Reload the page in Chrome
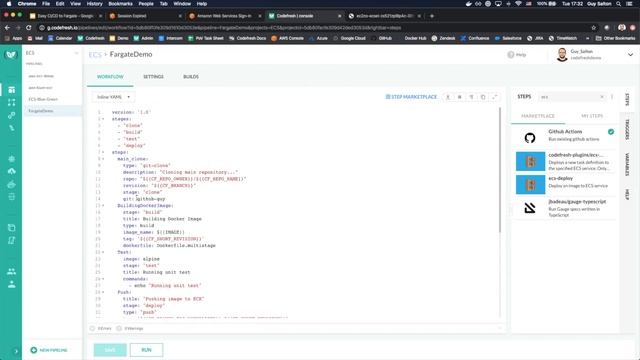The width and height of the screenshot is (640, 360). click(x=29, y=28)
